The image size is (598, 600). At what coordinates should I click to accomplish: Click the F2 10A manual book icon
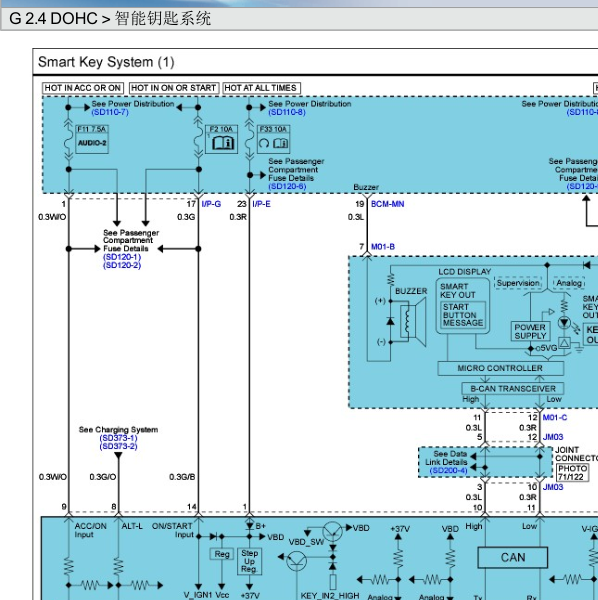pos(223,143)
